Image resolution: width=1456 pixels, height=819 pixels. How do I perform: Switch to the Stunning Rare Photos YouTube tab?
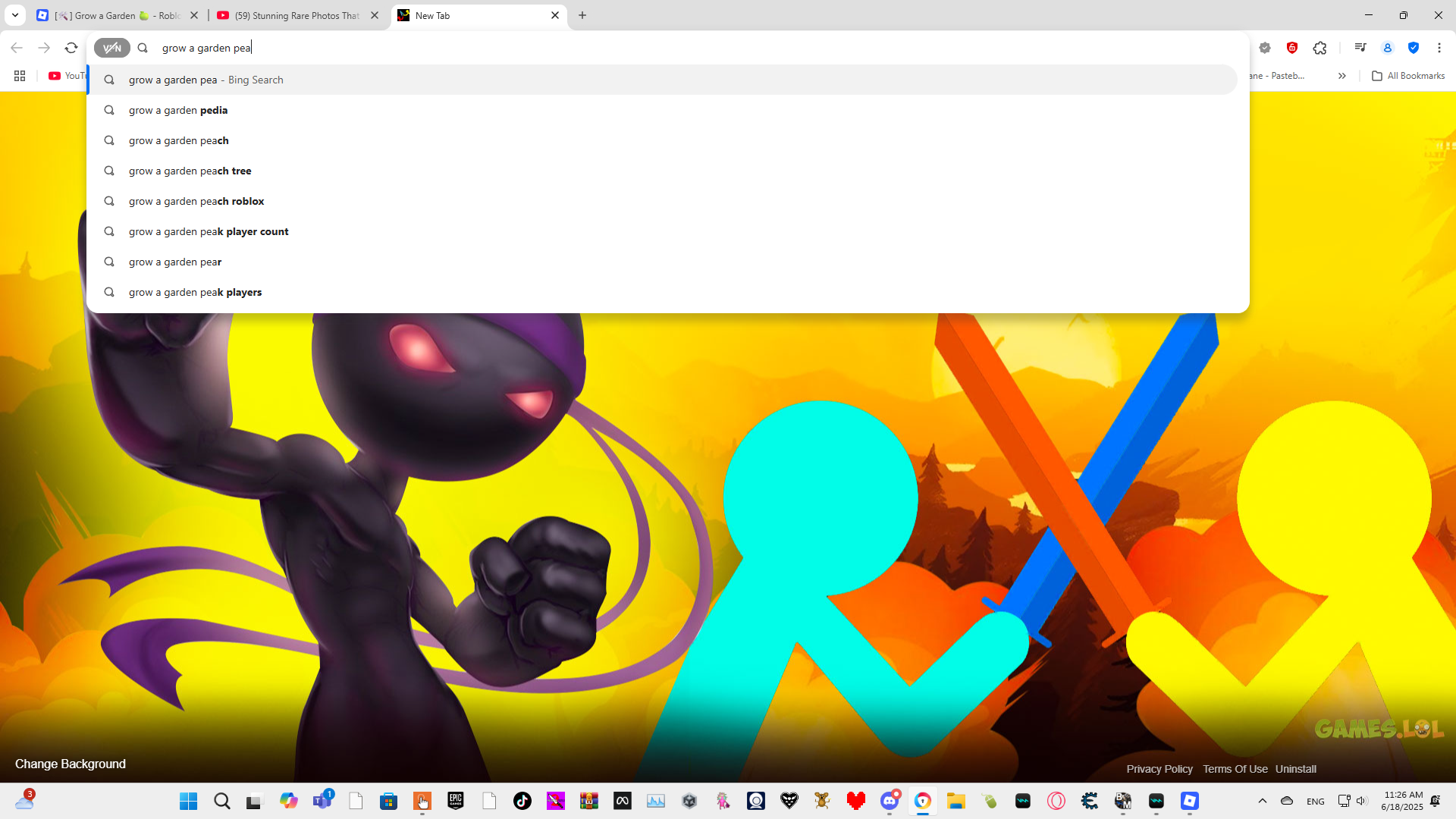coord(297,15)
